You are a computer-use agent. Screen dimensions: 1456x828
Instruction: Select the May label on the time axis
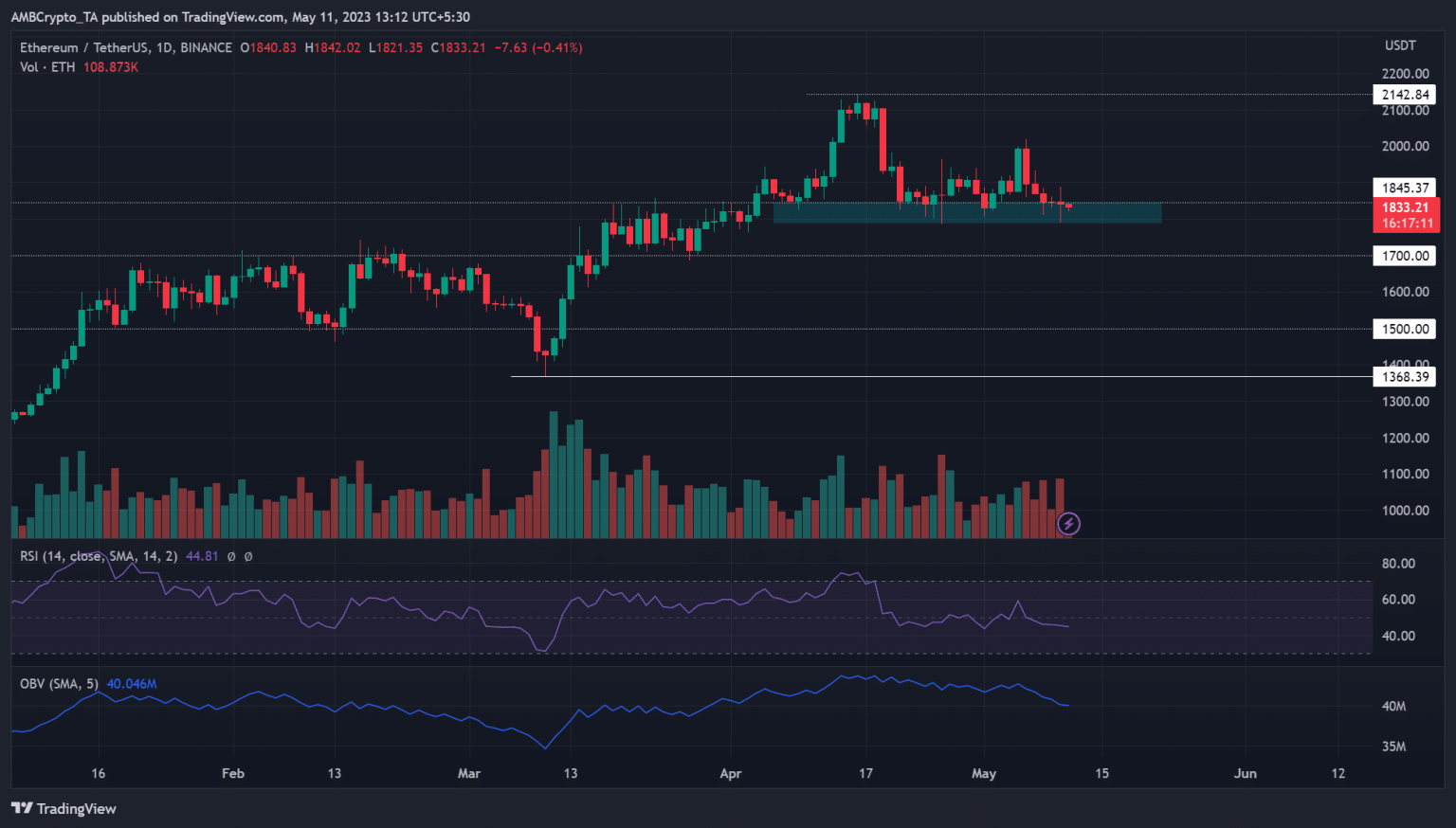pyautogui.click(x=984, y=773)
